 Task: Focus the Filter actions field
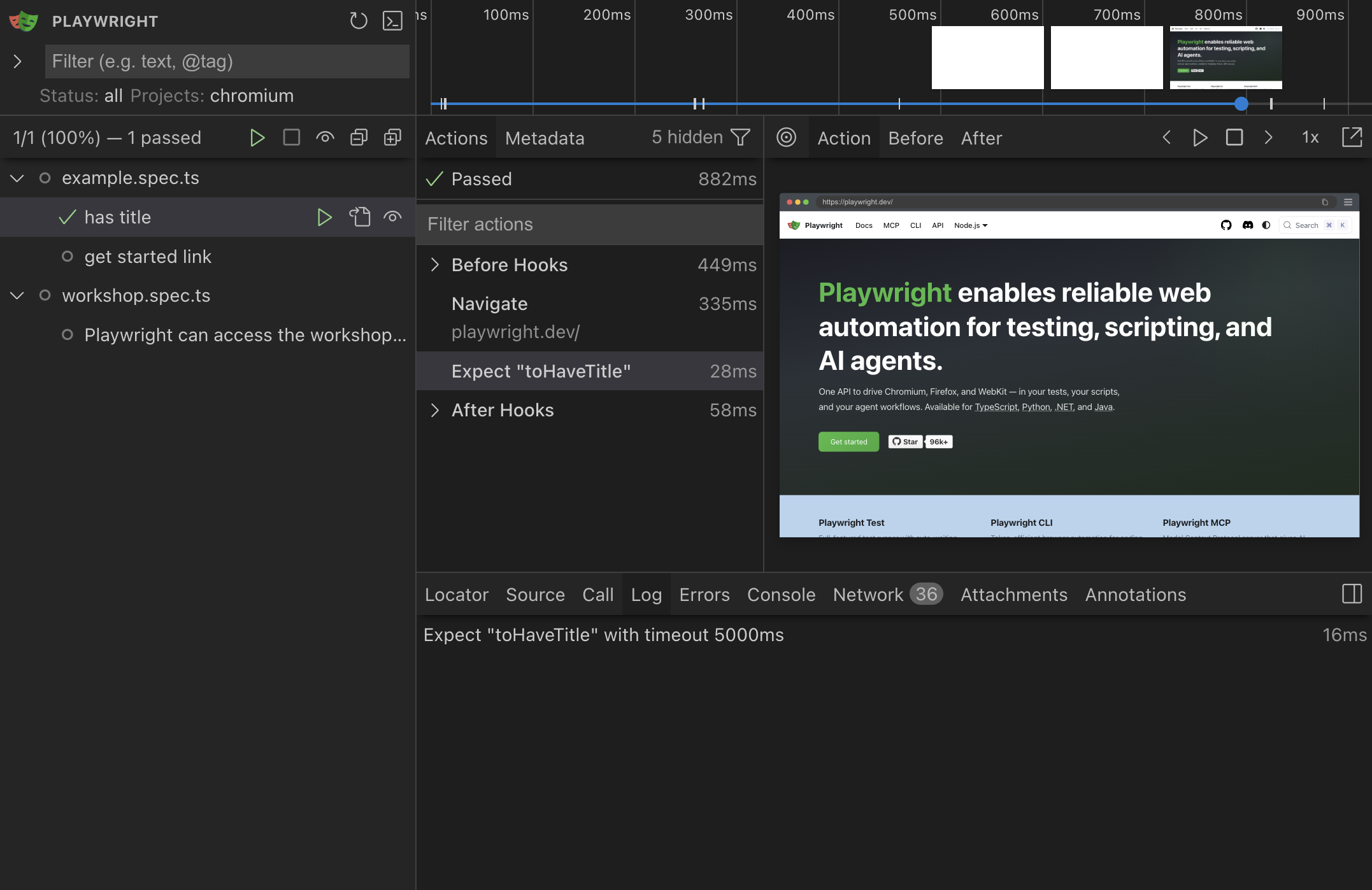tap(589, 224)
